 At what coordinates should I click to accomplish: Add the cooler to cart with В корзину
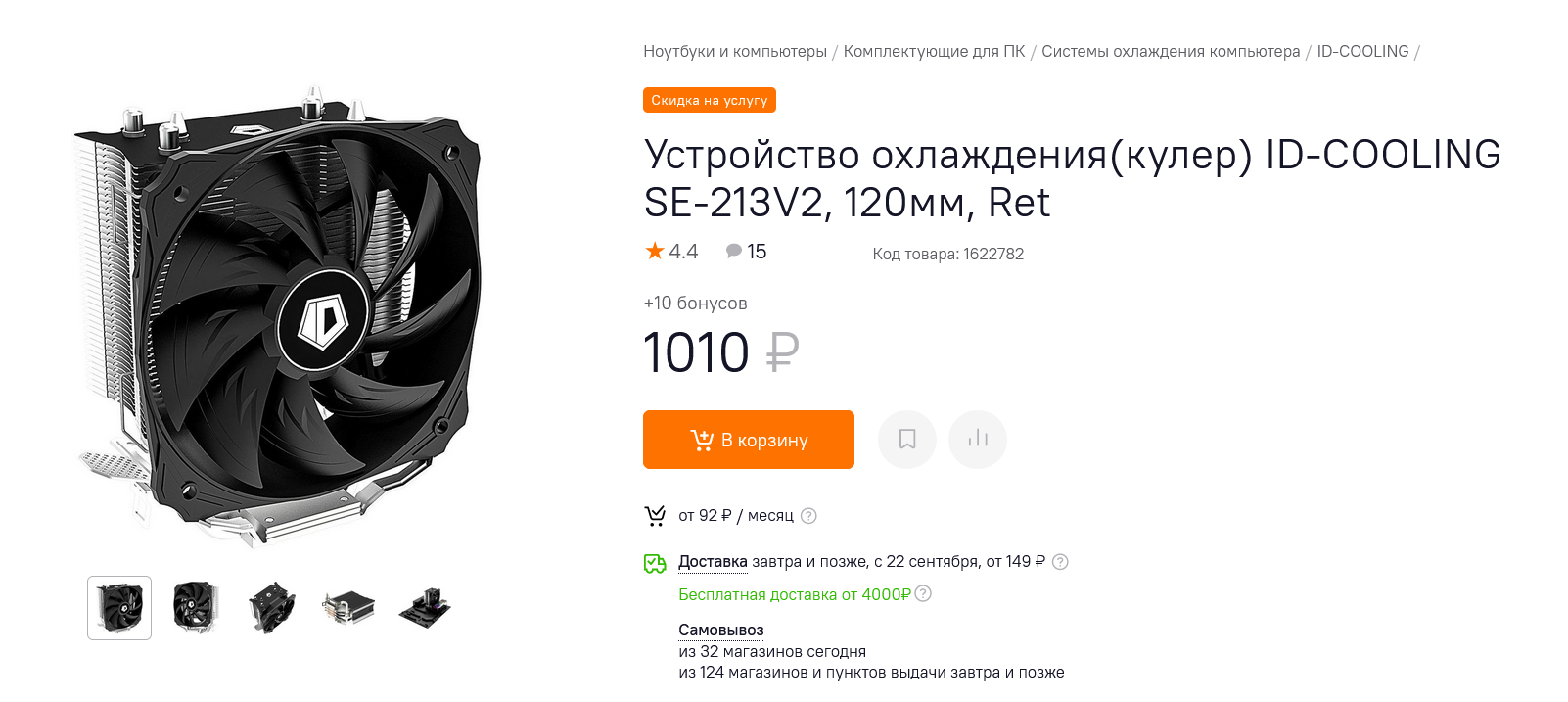pyautogui.click(x=749, y=440)
